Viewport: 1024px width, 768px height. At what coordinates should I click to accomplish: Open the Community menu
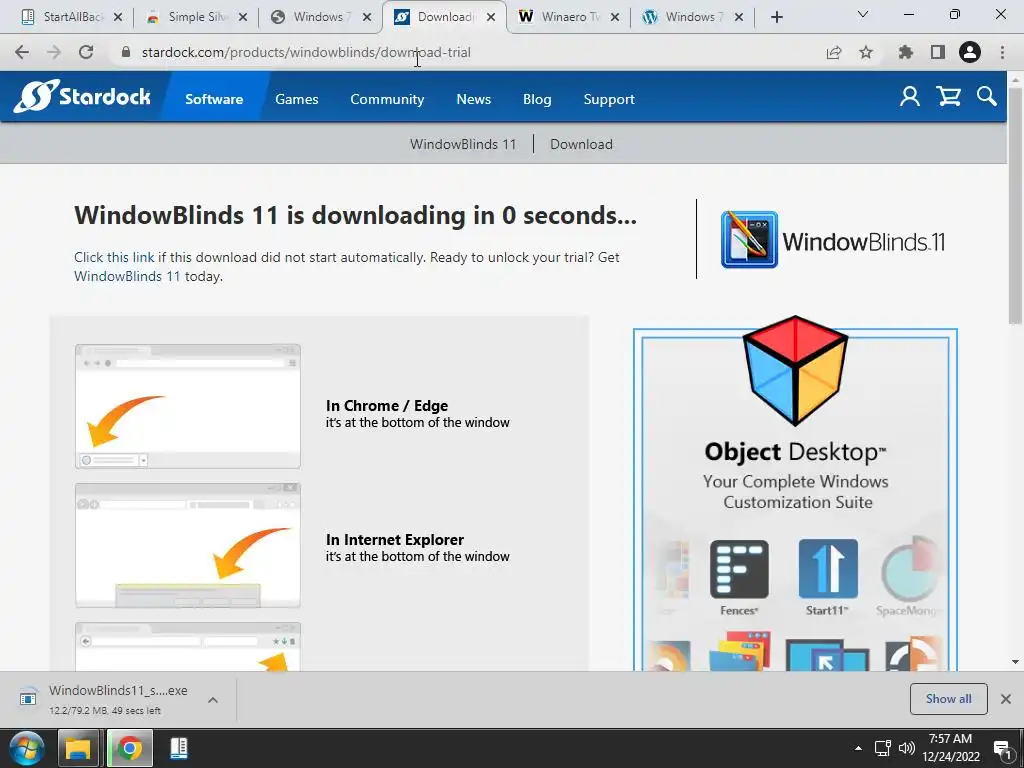click(387, 99)
